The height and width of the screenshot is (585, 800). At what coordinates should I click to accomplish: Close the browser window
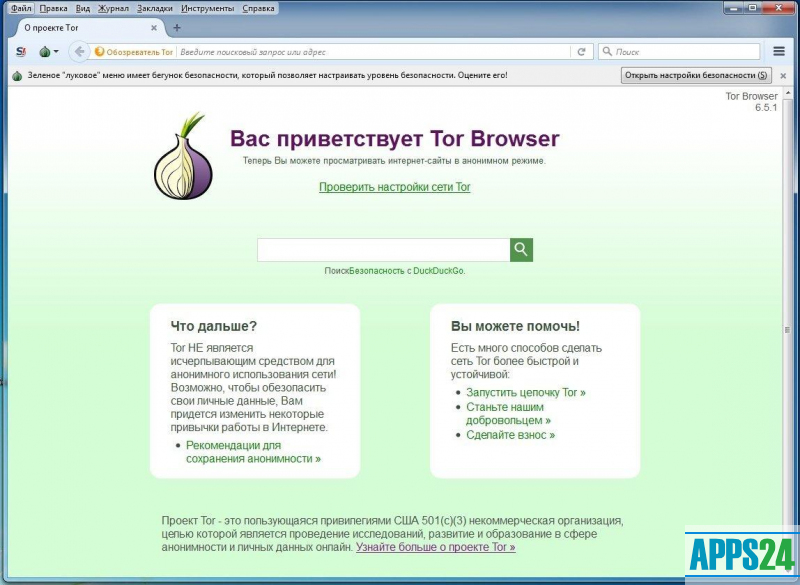click(779, 7)
